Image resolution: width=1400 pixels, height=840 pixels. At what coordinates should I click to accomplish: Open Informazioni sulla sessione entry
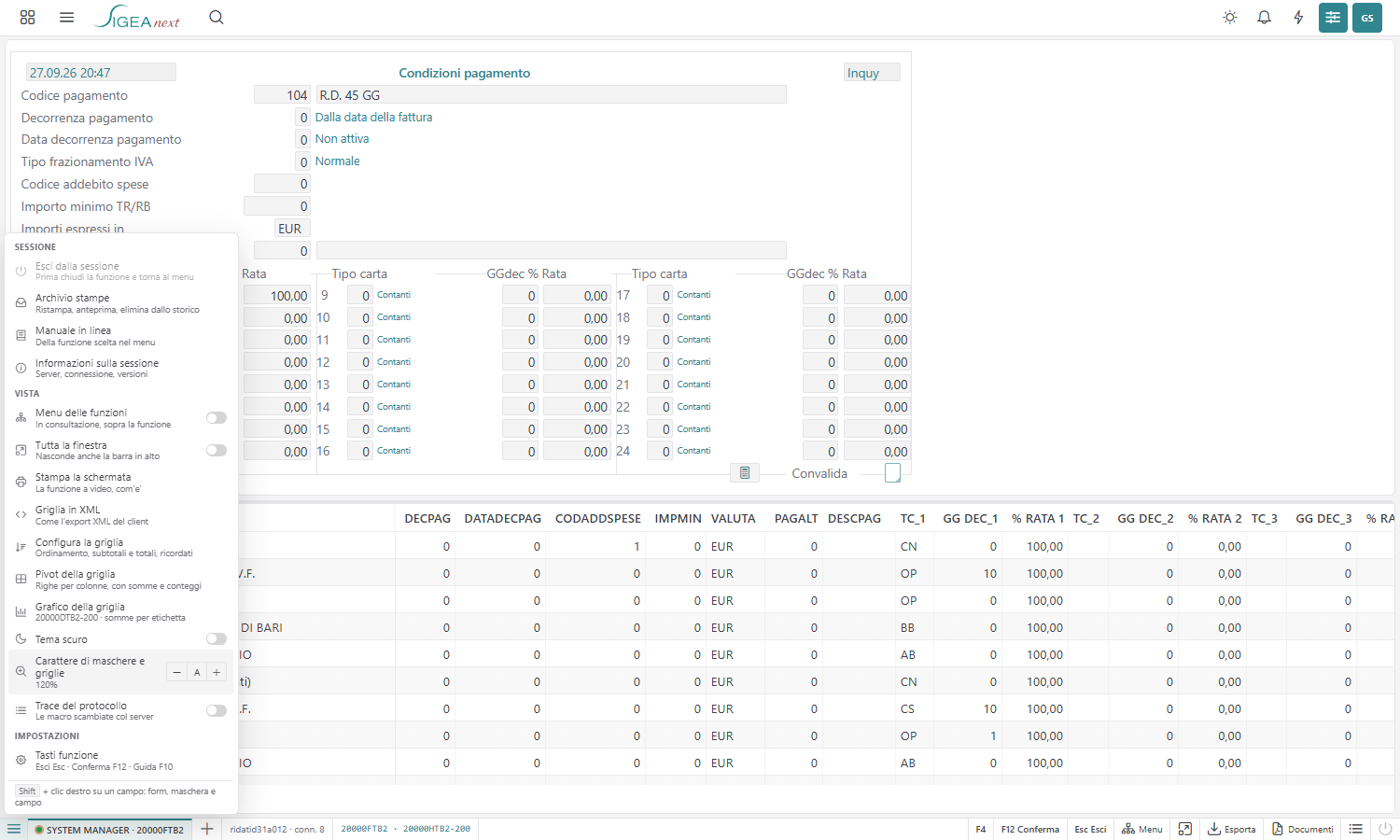click(x=121, y=368)
